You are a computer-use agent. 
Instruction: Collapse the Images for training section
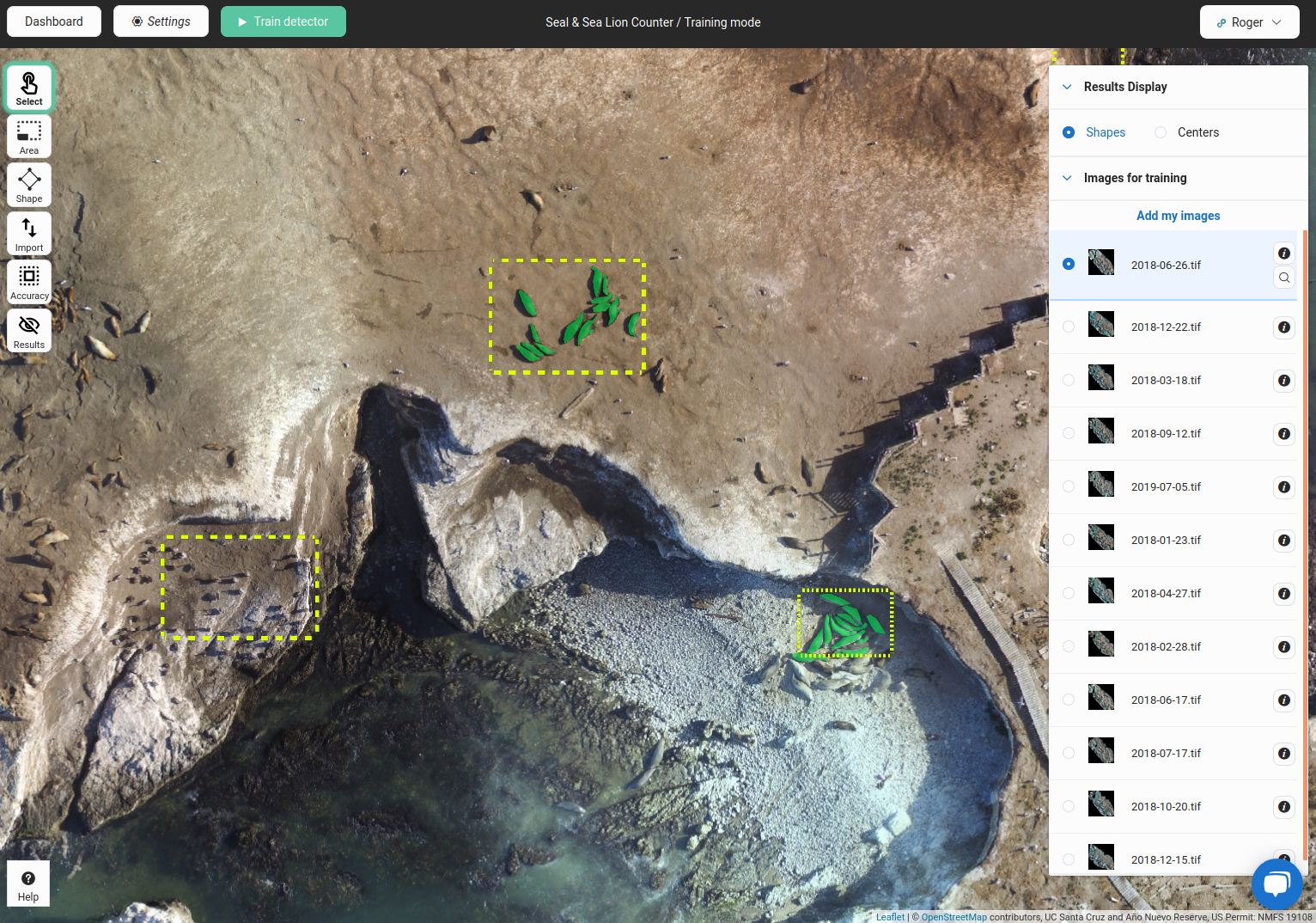coord(1067,178)
